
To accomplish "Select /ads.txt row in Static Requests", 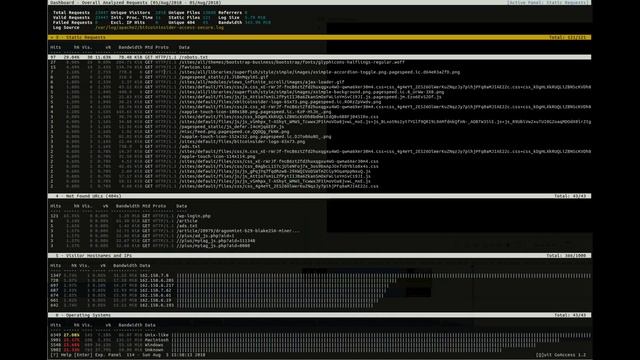I will pyautogui.click(x=320, y=147).
